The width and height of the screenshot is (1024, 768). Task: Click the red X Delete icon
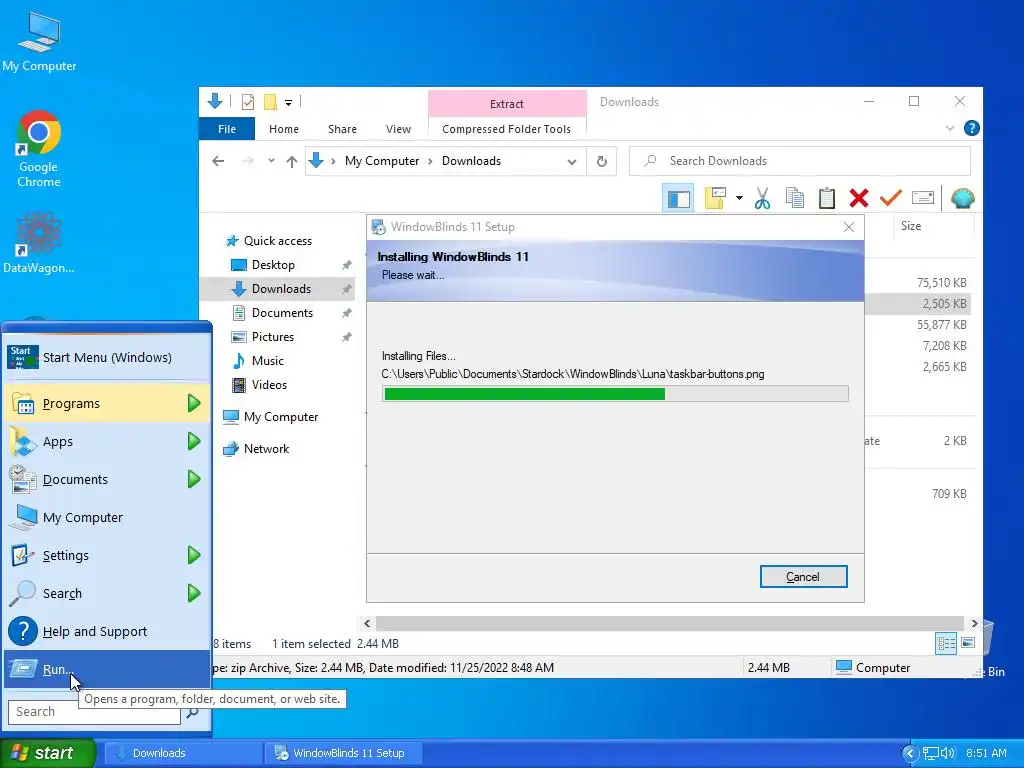(x=859, y=198)
